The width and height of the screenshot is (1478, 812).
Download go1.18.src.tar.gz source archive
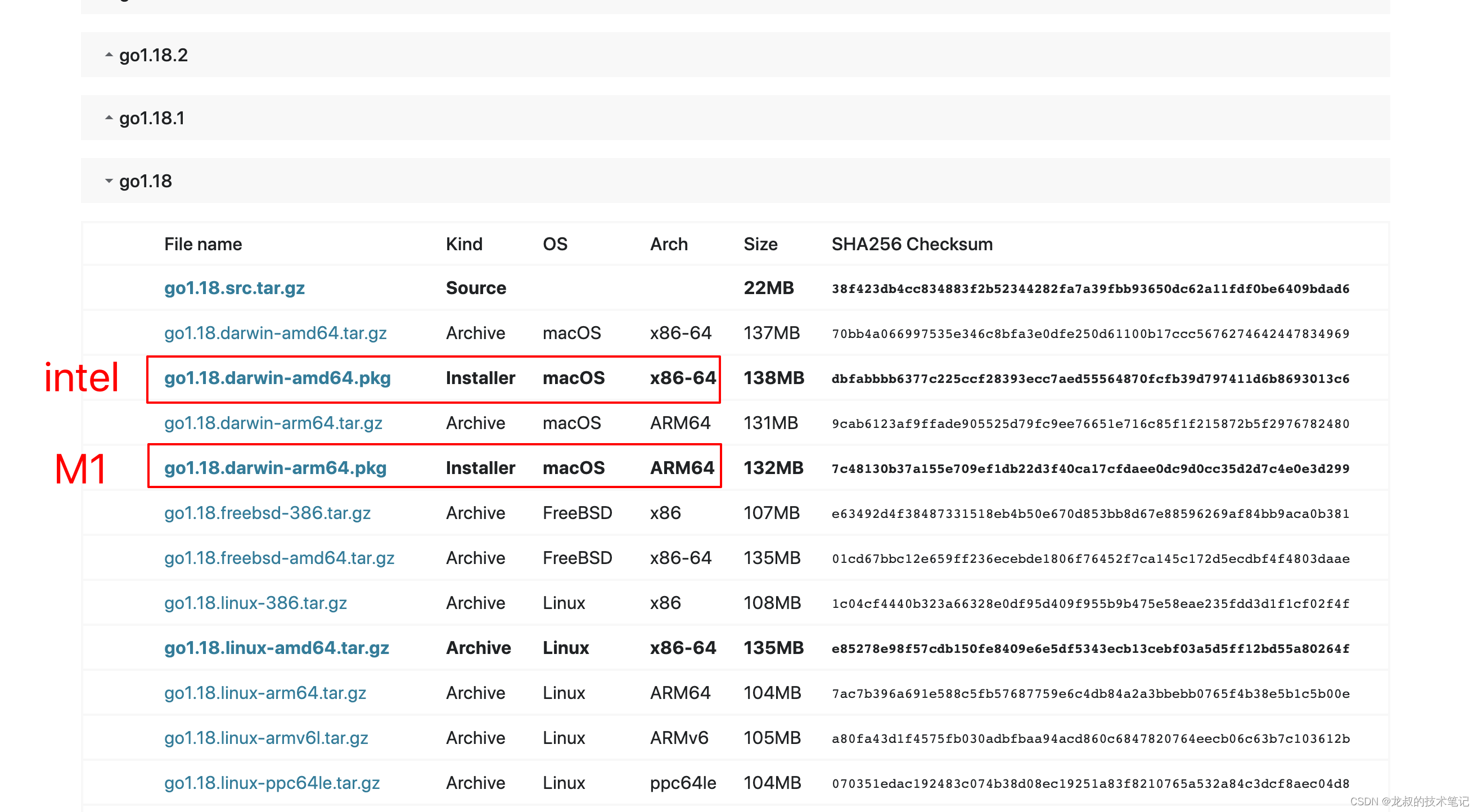pos(234,288)
